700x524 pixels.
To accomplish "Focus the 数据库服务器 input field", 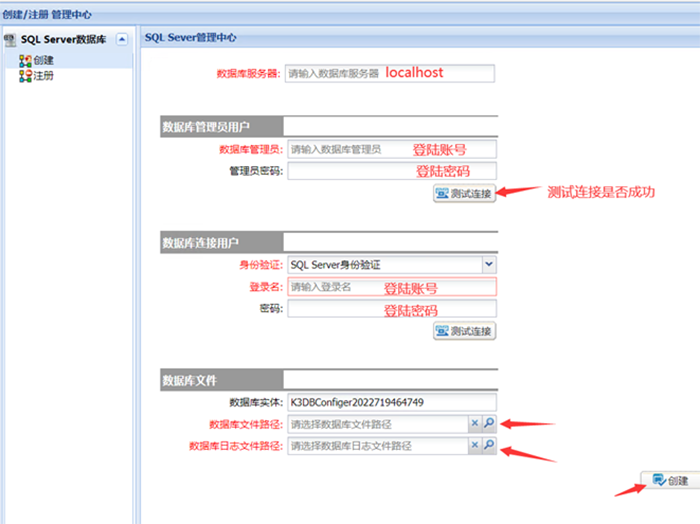I will pos(390,73).
